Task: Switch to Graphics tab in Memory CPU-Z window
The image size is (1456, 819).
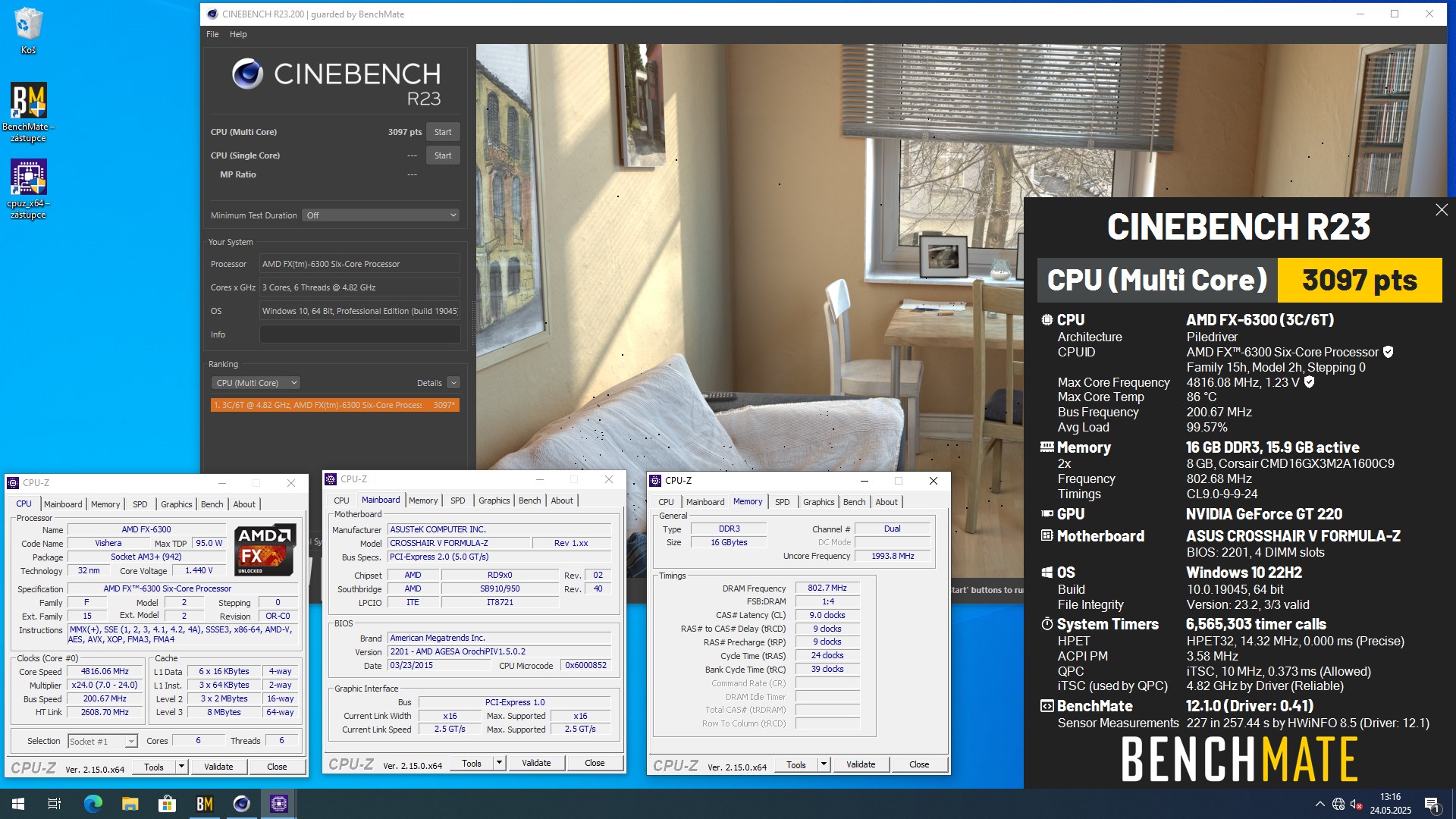Action: click(x=819, y=502)
